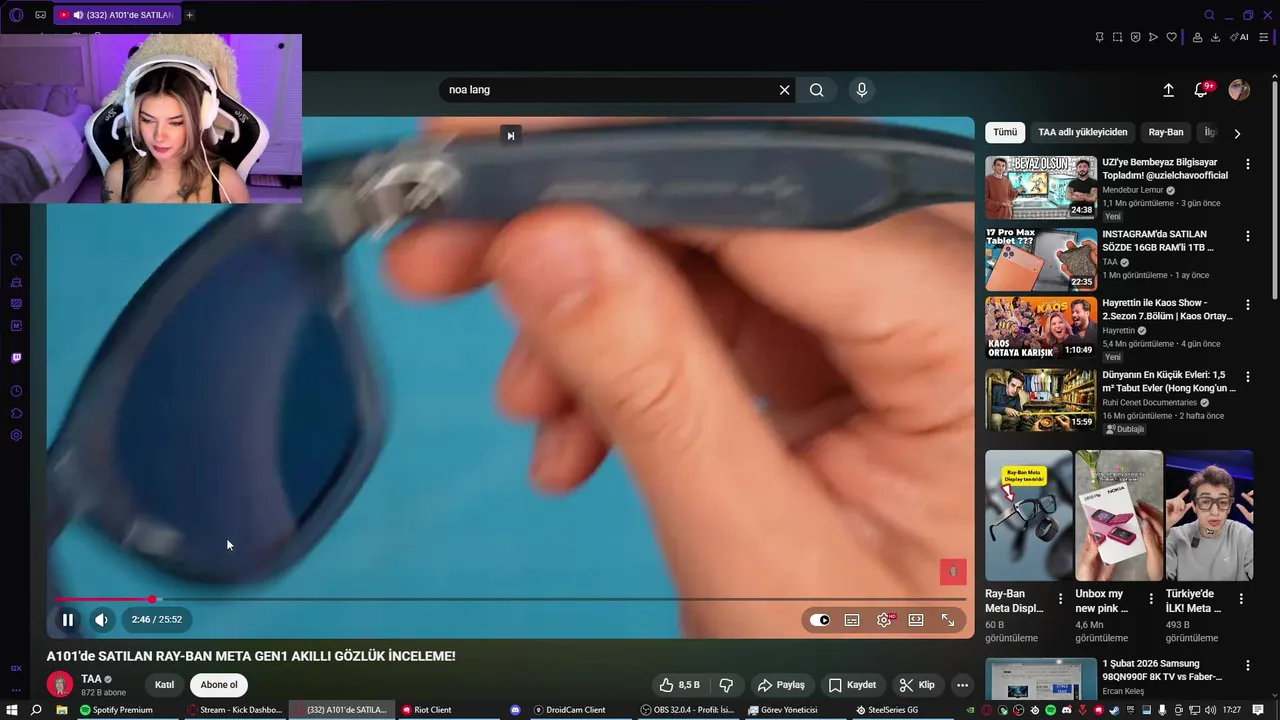Show more filter chips with right arrow
This screenshot has width=1280, height=720.
(1237, 133)
